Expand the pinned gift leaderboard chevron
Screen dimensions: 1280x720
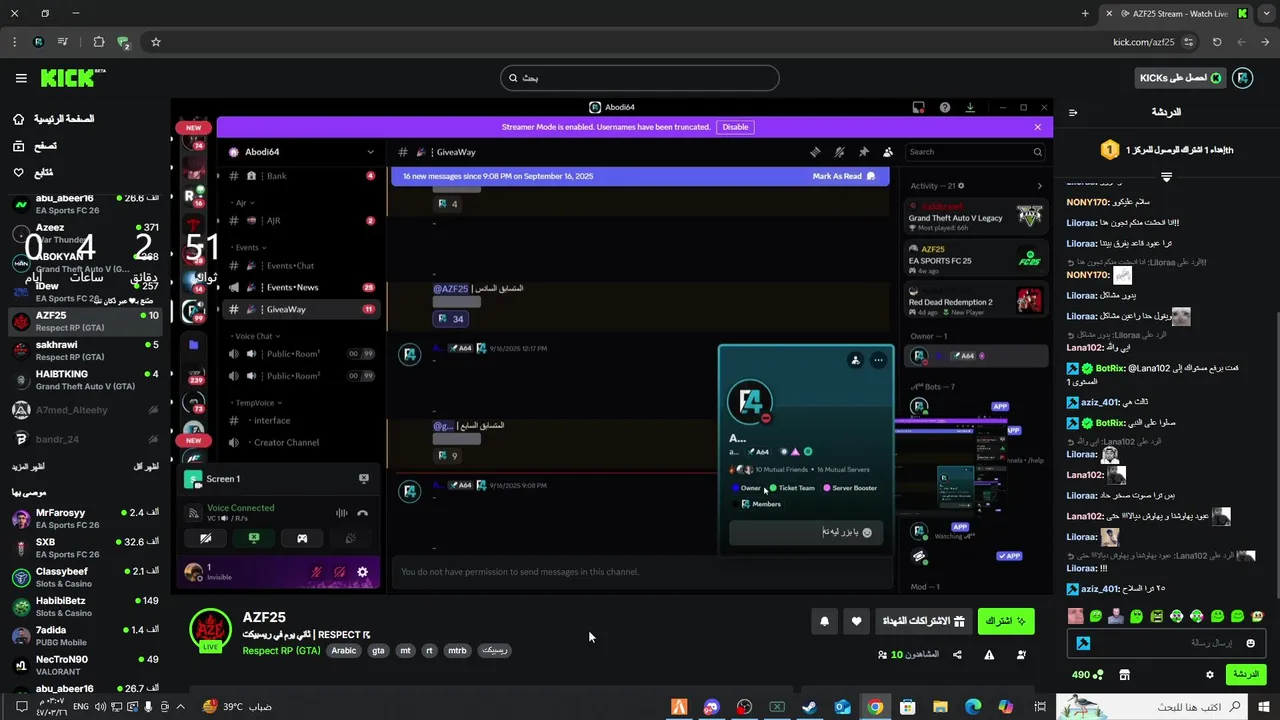tap(1166, 177)
